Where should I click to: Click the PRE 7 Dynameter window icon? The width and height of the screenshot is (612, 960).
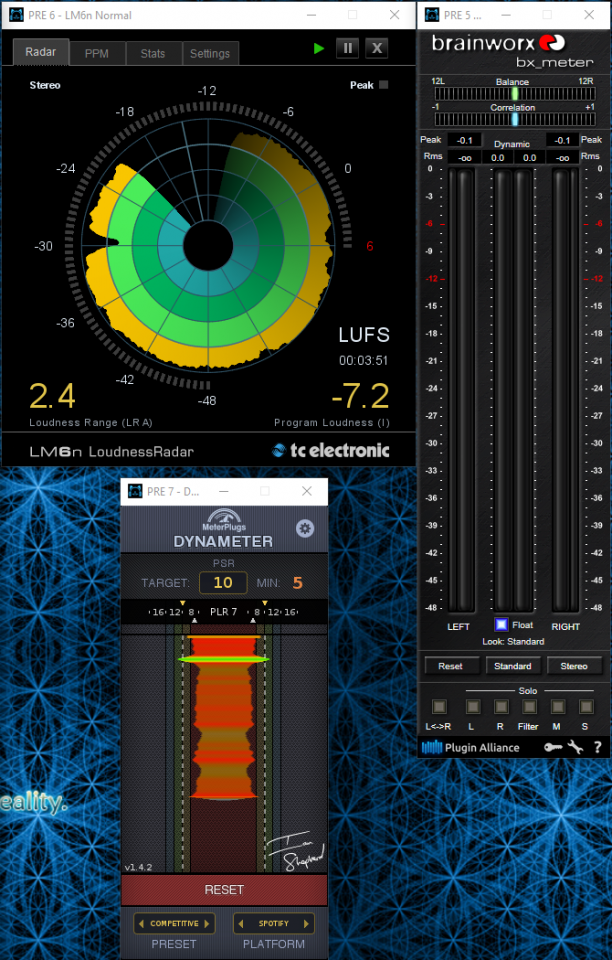[135, 491]
